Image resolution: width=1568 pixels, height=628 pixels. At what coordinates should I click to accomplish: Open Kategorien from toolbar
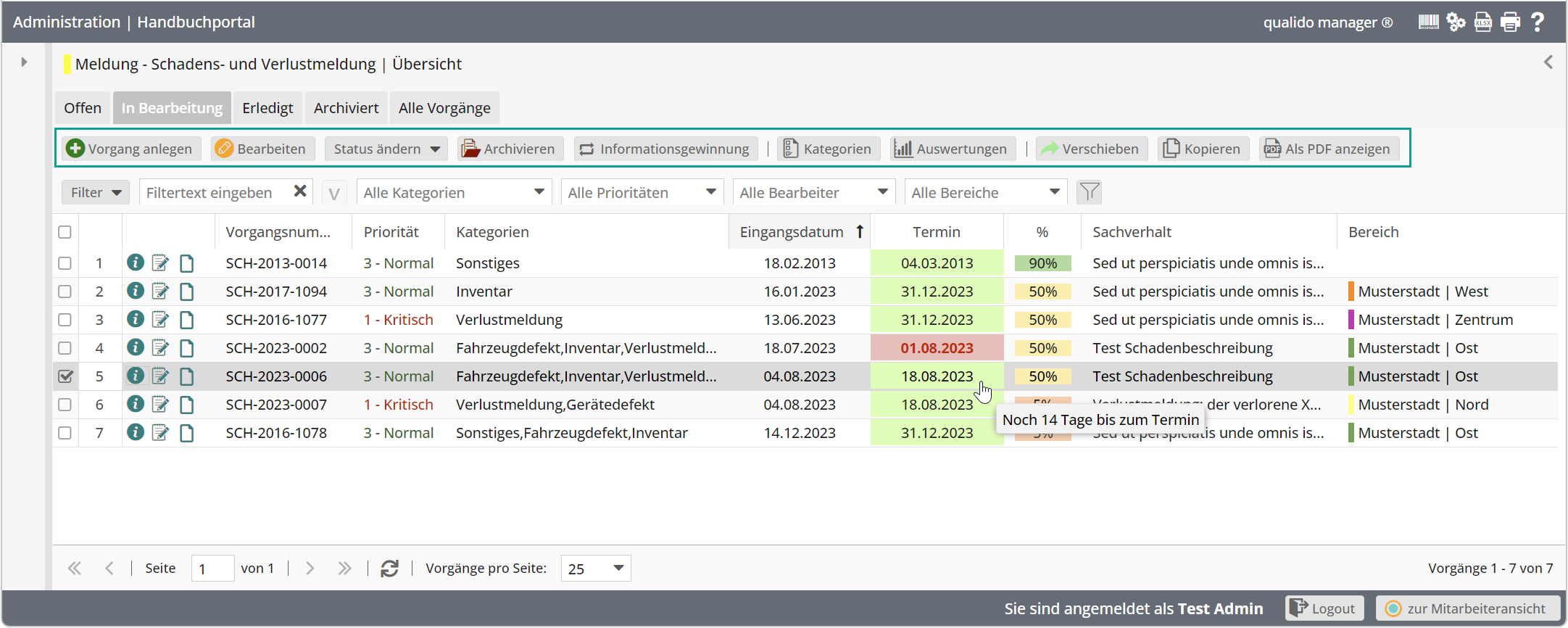pos(829,149)
